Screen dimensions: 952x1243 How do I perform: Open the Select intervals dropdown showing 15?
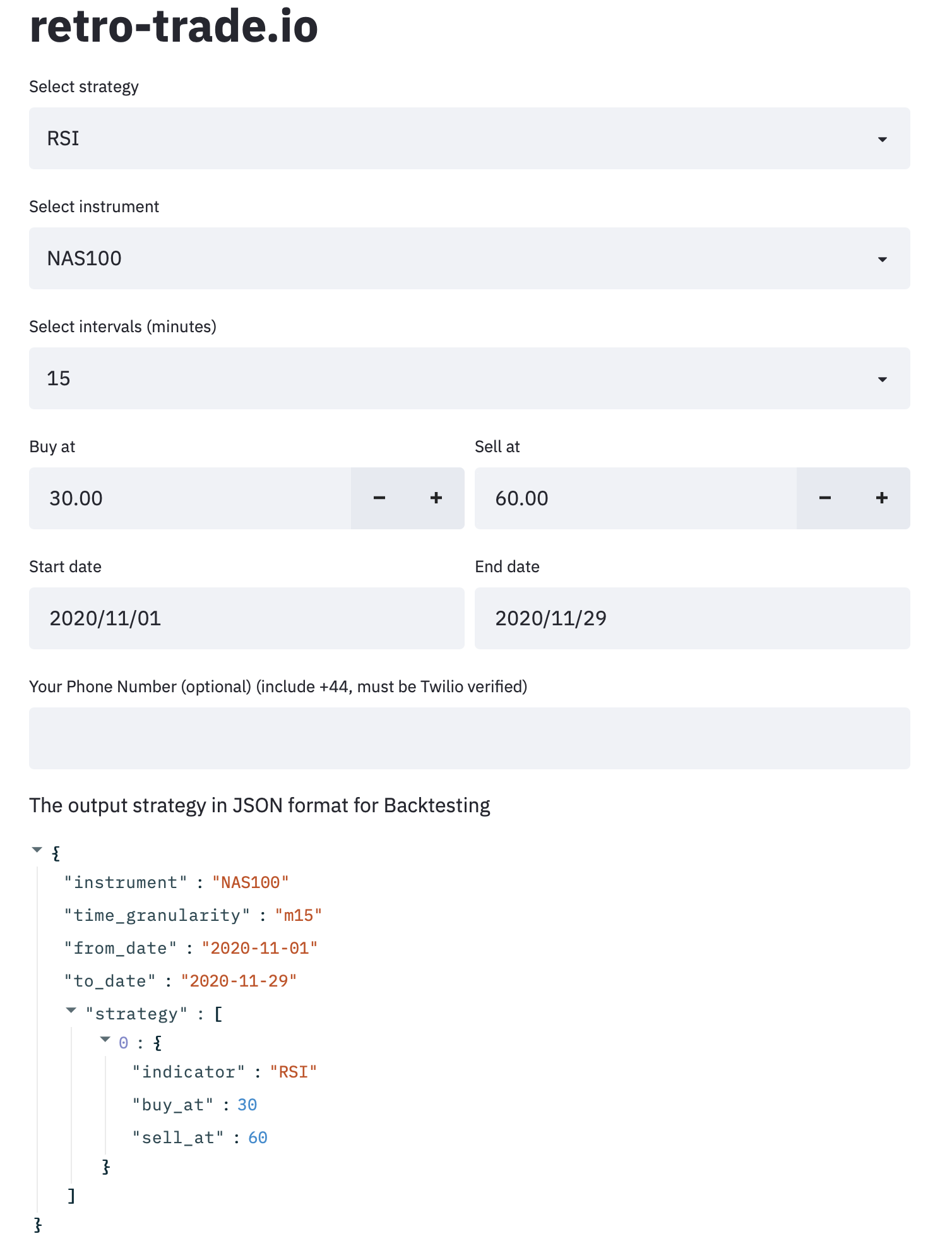coord(468,378)
